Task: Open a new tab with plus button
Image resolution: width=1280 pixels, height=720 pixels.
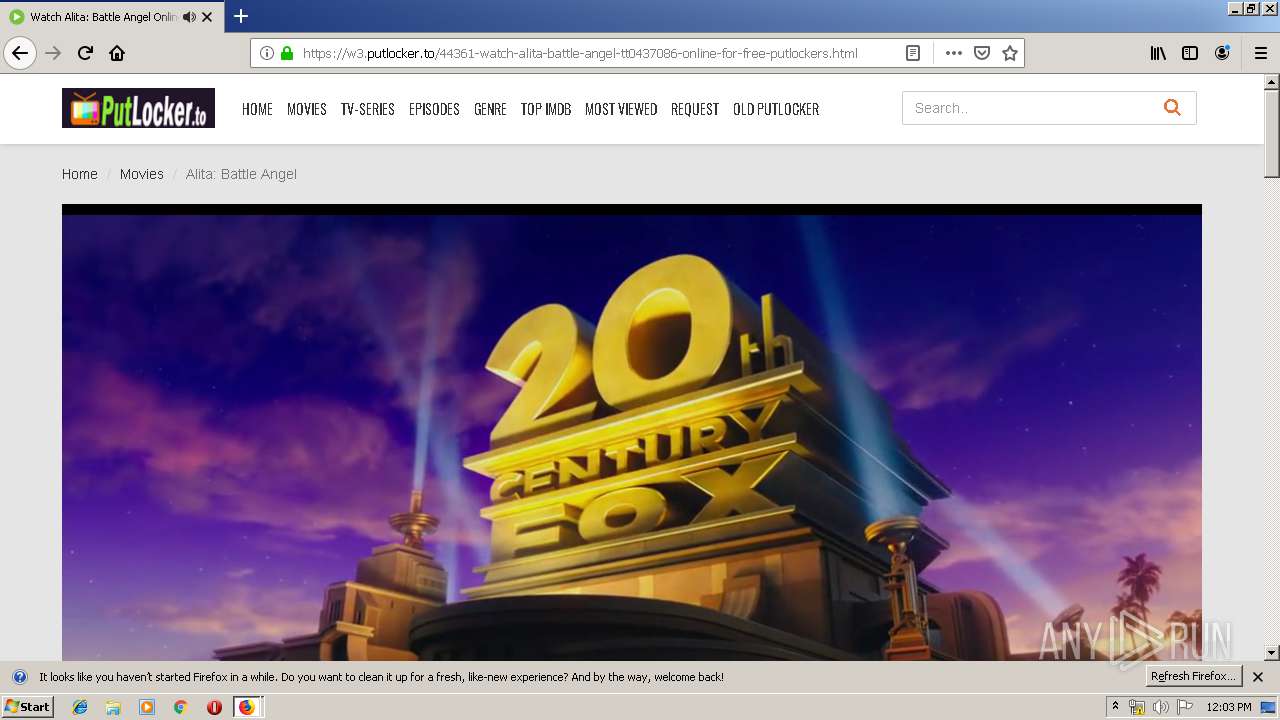Action: [241, 16]
